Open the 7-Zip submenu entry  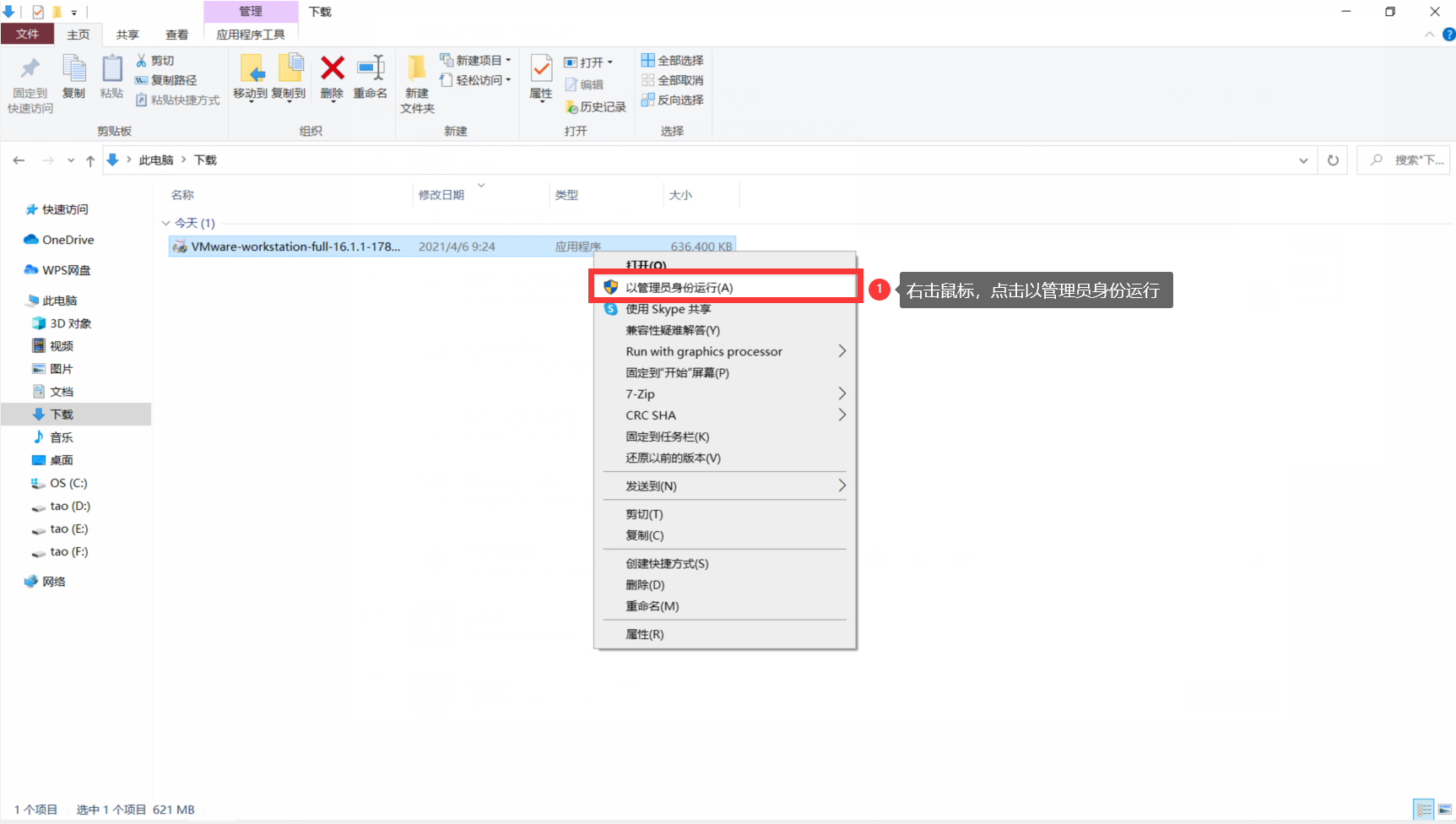tap(724, 394)
